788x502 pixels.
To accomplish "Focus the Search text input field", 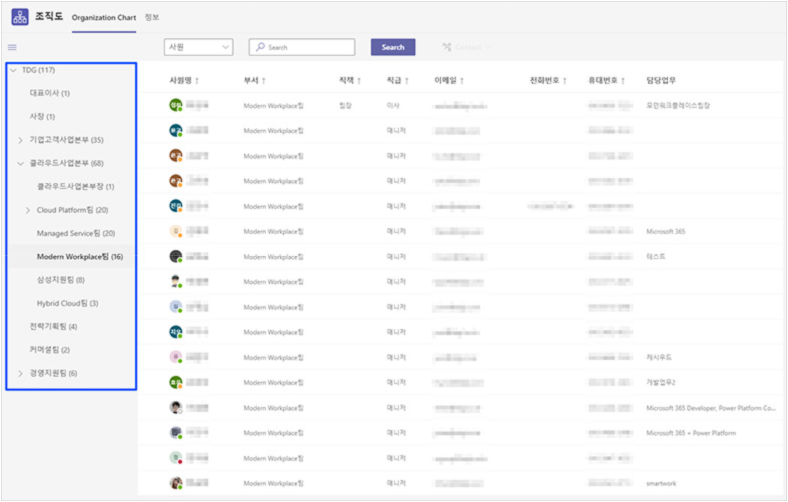I will 302,47.
